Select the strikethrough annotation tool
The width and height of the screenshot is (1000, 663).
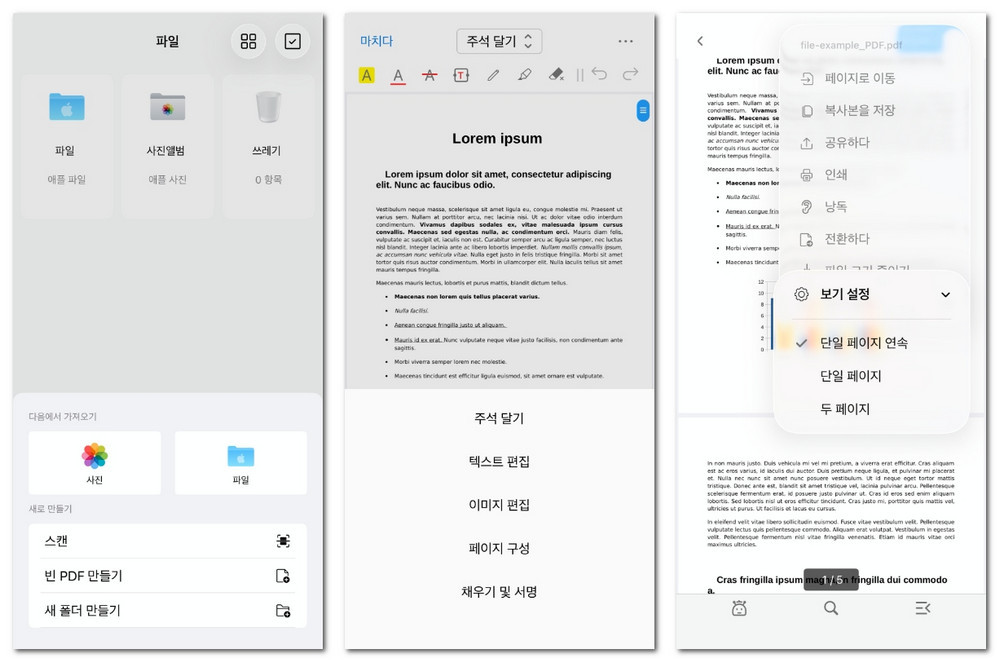[430, 74]
